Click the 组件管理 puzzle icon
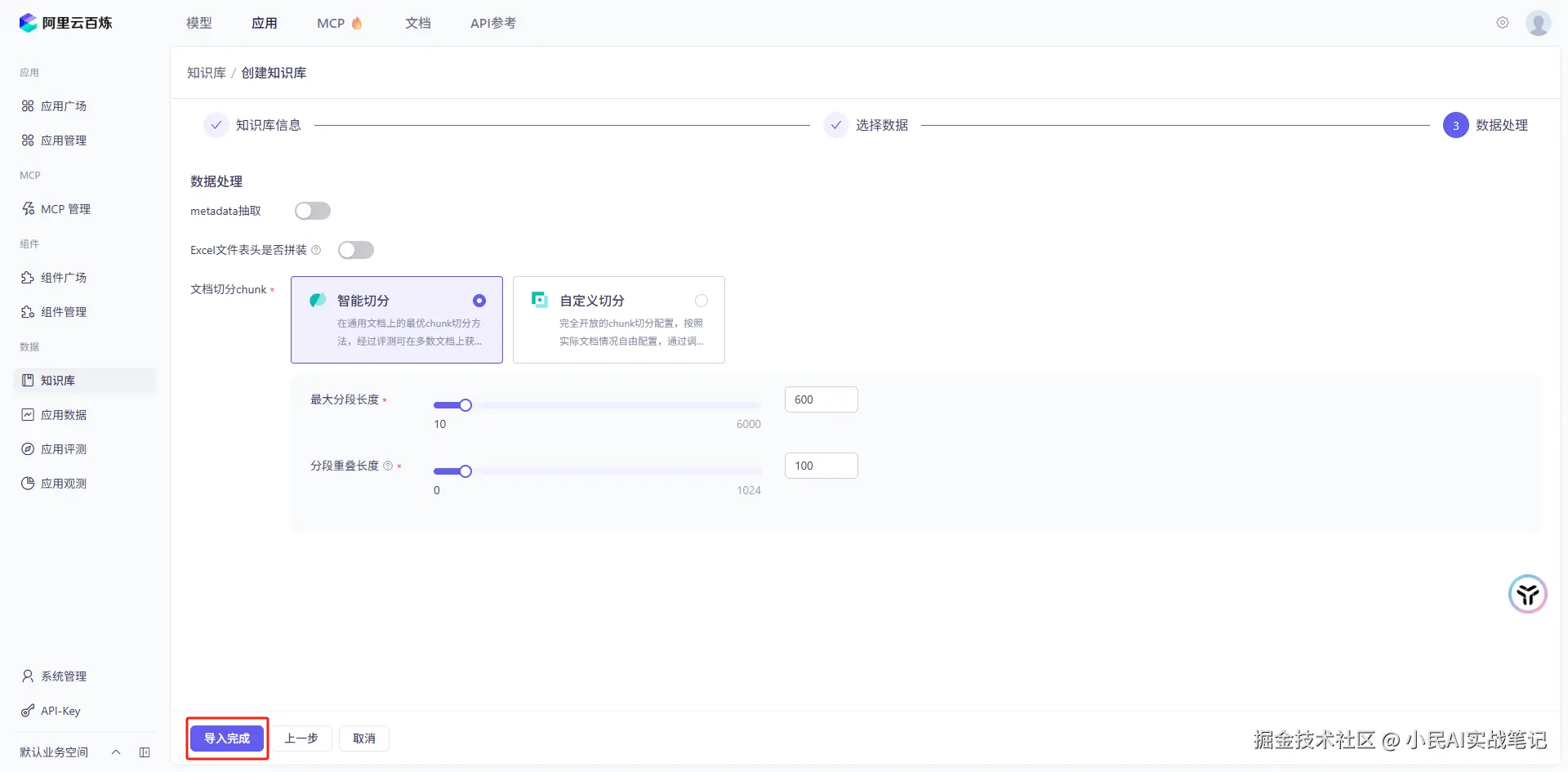1568x772 pixels. 28,312
